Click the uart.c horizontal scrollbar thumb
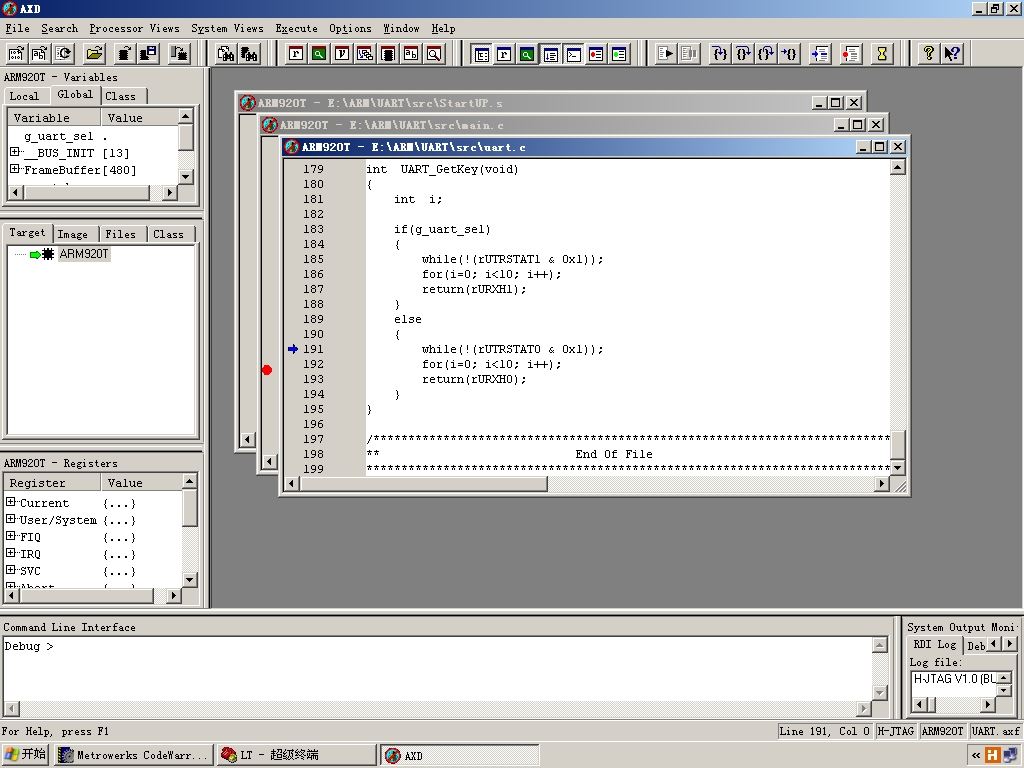1024x768 pixels. click(424, 484)
